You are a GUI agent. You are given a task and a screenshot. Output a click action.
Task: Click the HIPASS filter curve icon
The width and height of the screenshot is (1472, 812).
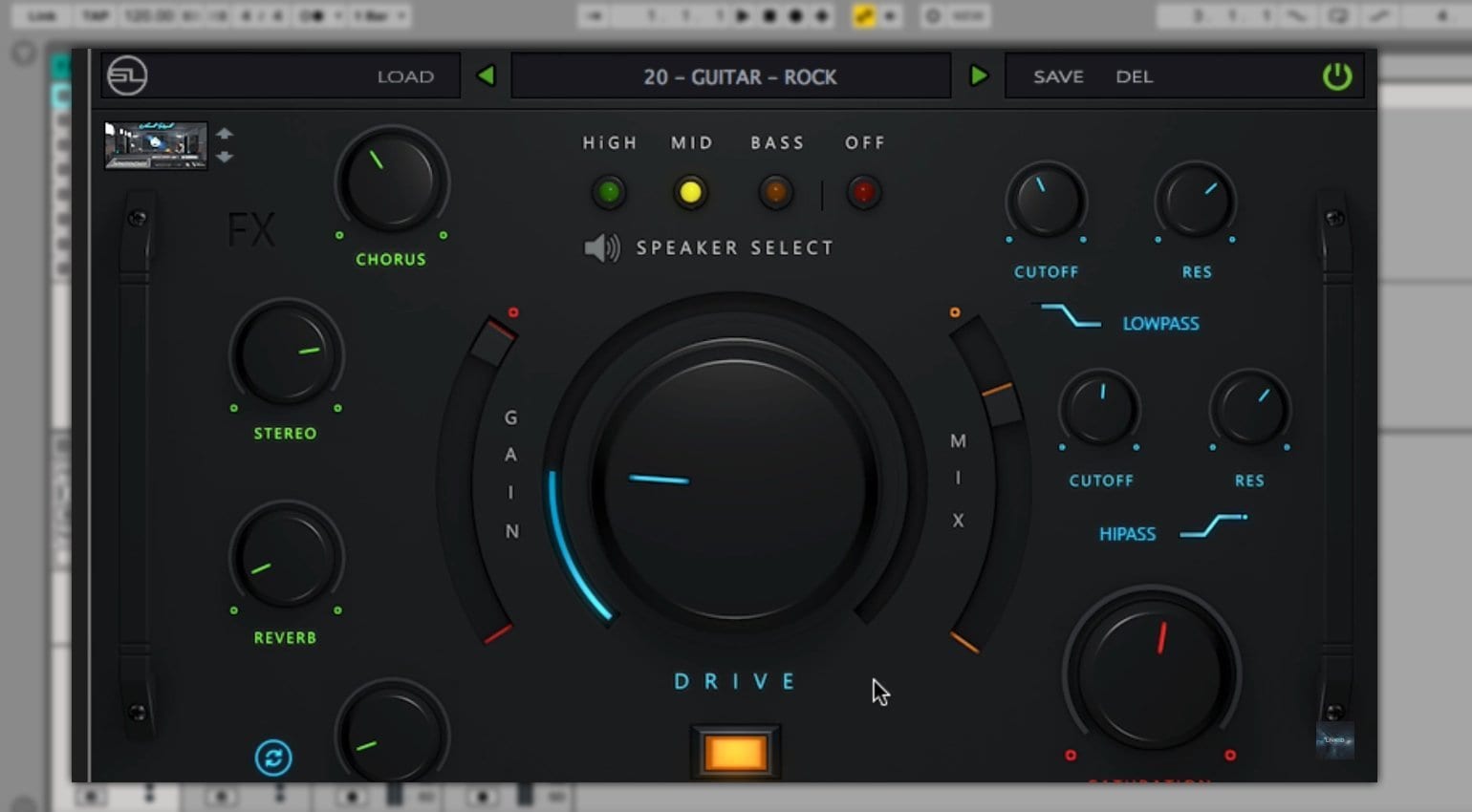click(x=1212, y=524)
